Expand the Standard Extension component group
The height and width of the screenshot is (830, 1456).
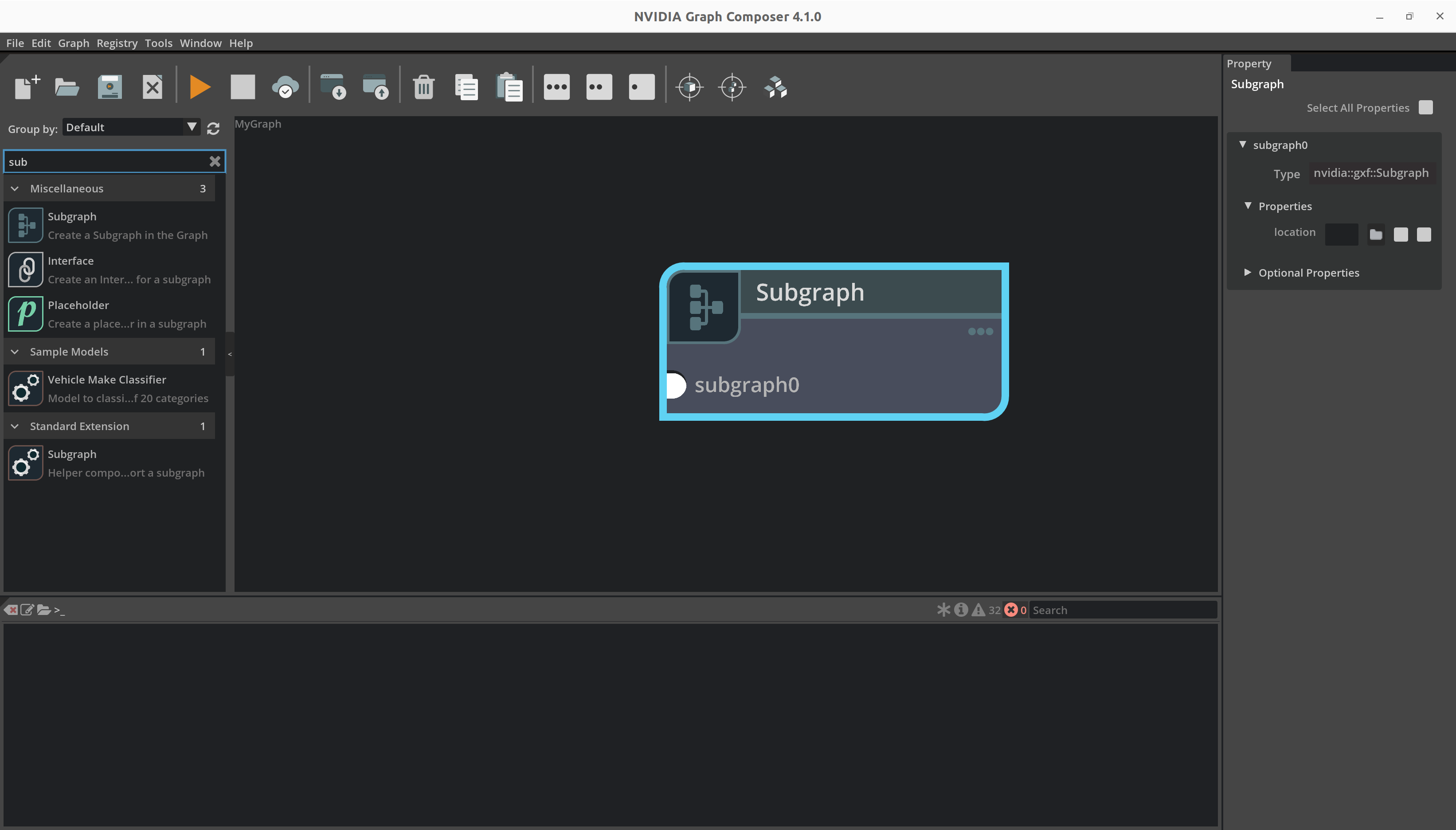[x=15, y=426]
